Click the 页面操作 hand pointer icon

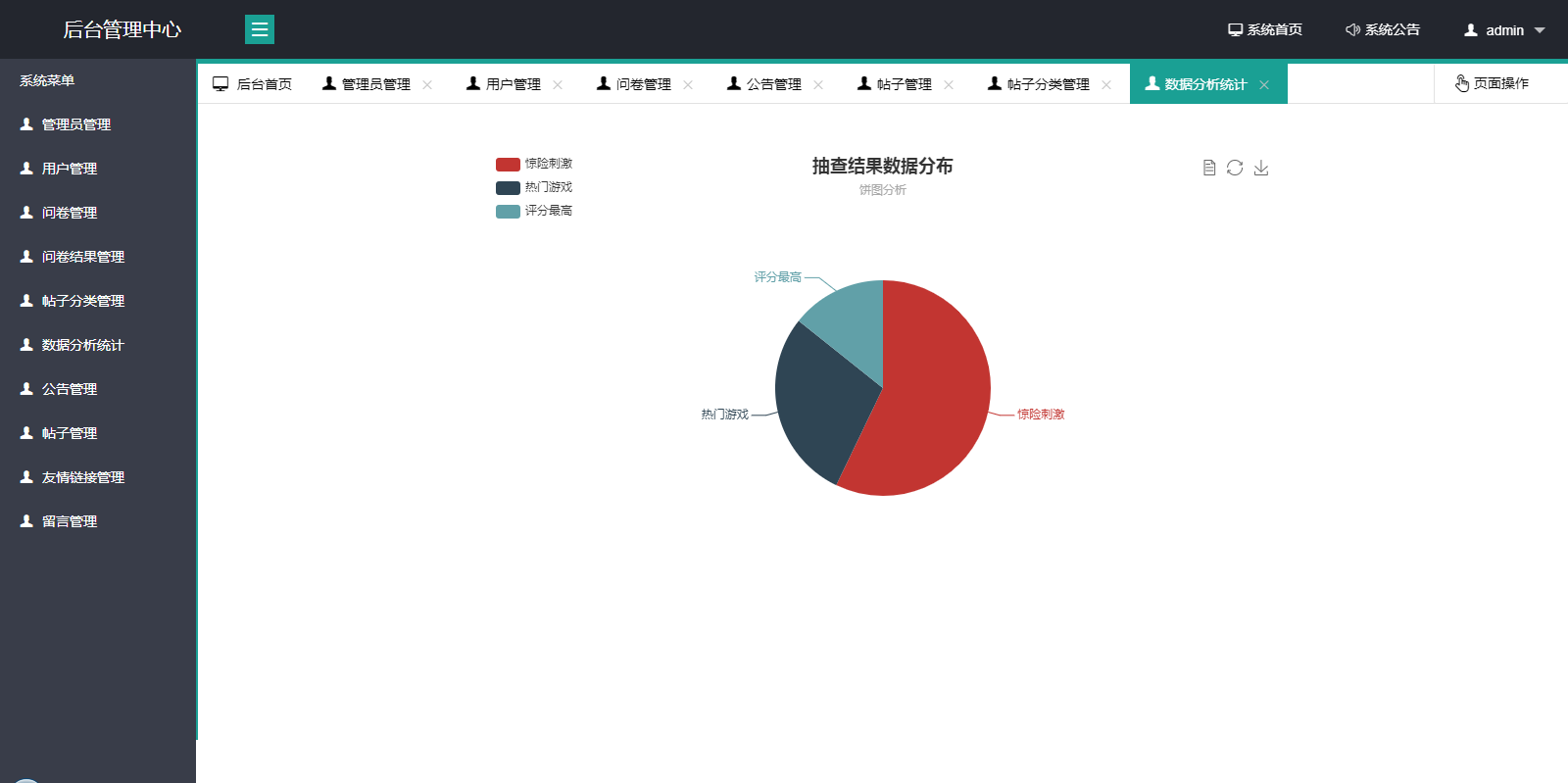pos(1462,83)
